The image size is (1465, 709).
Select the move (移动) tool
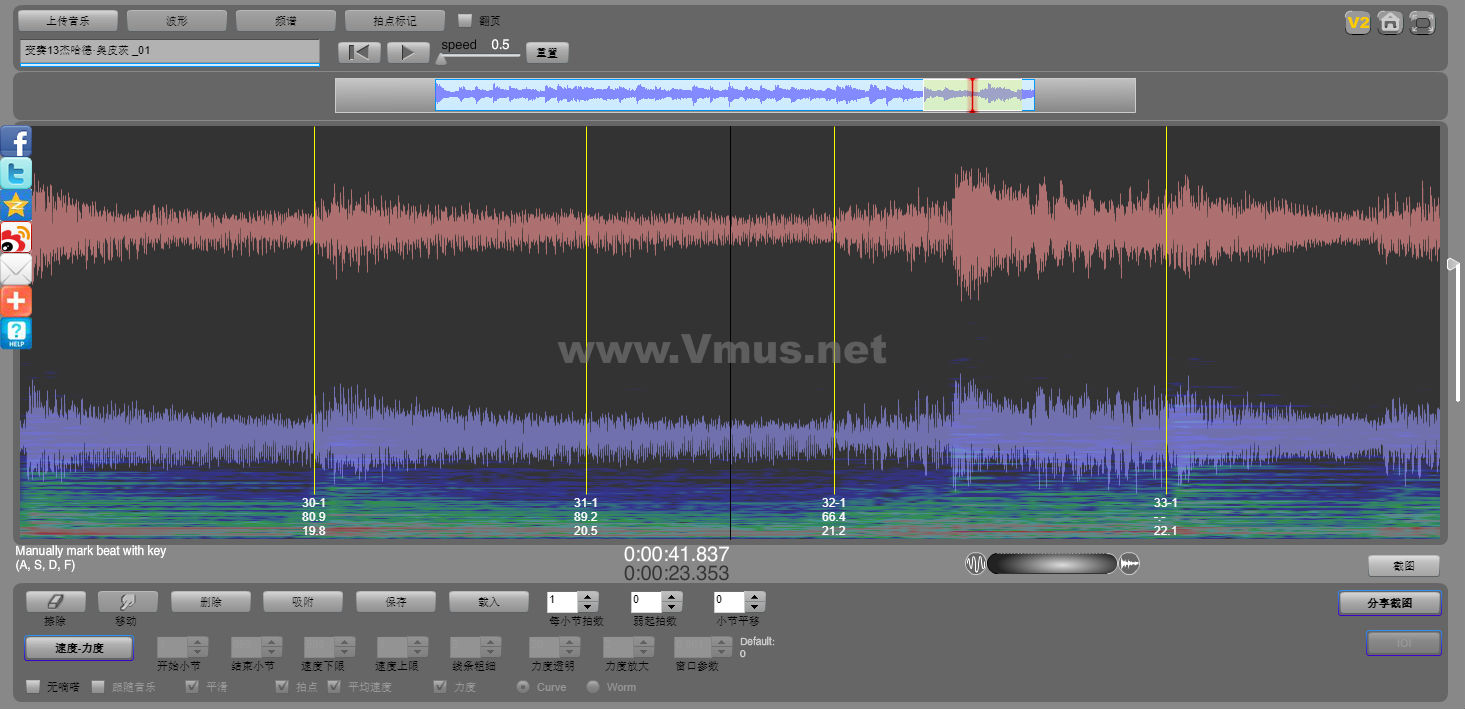128,602
